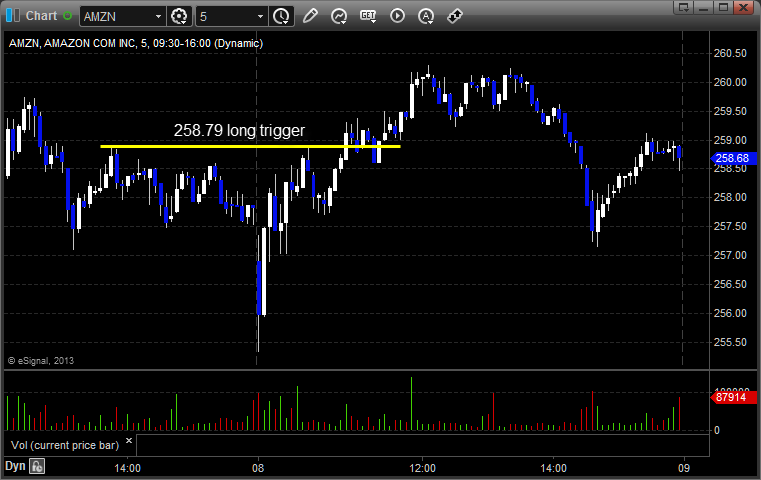Close the Vol study tab with x
761x480 pixels.
pyautogui.click(x=129, y=440)
